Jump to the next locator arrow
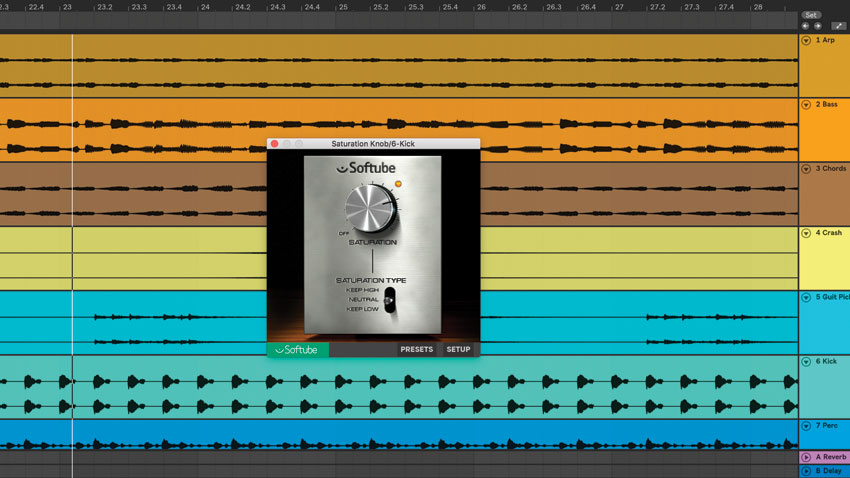The width and height of the screenshot is (850, 478). [817, 26]
